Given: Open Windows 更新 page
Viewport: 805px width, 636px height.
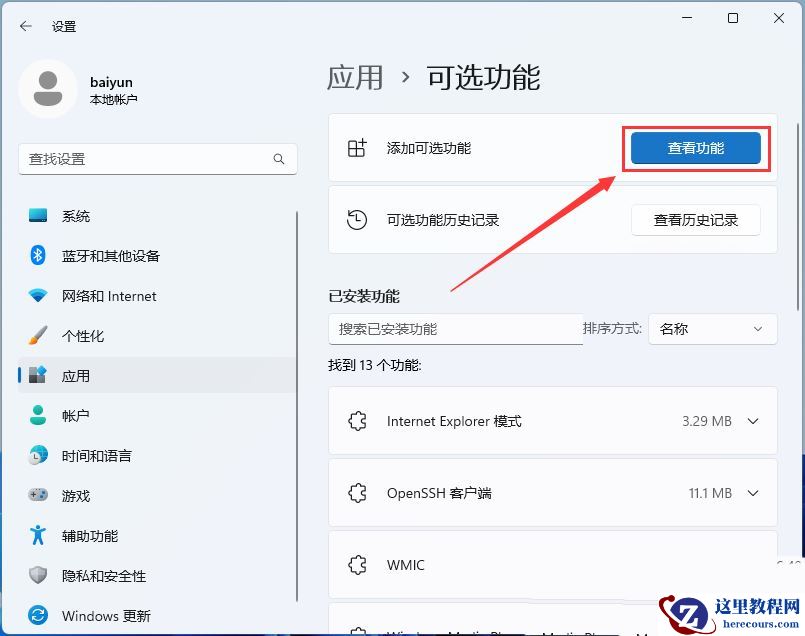Looking at the screenshot, I should pos(105,615).
